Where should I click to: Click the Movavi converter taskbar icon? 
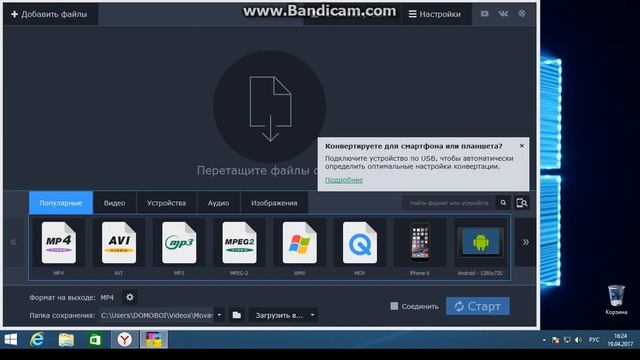(x=153, y=339)
